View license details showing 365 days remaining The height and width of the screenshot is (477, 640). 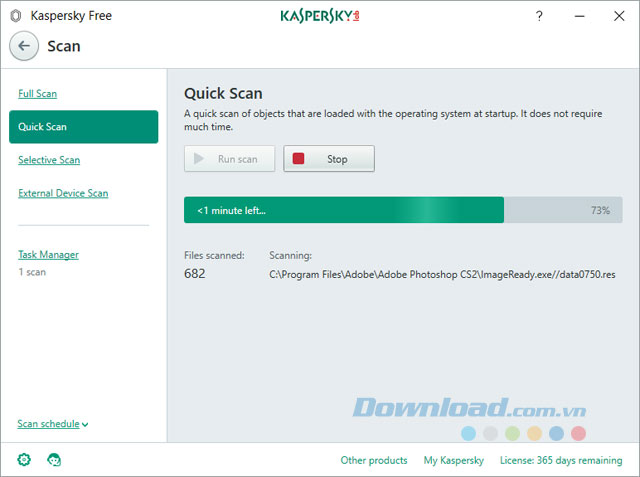point(561,460)
